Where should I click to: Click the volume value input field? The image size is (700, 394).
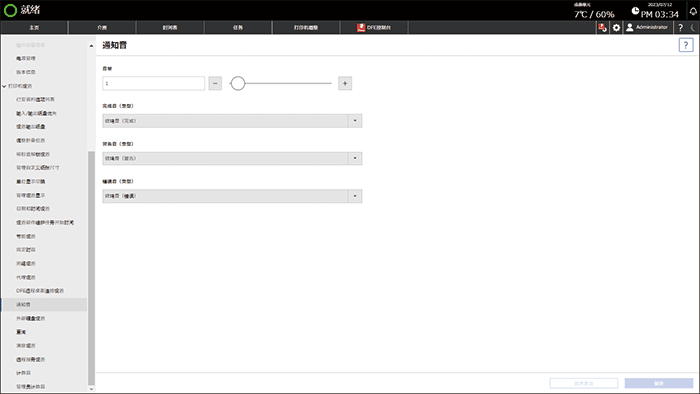click(154, 83)
